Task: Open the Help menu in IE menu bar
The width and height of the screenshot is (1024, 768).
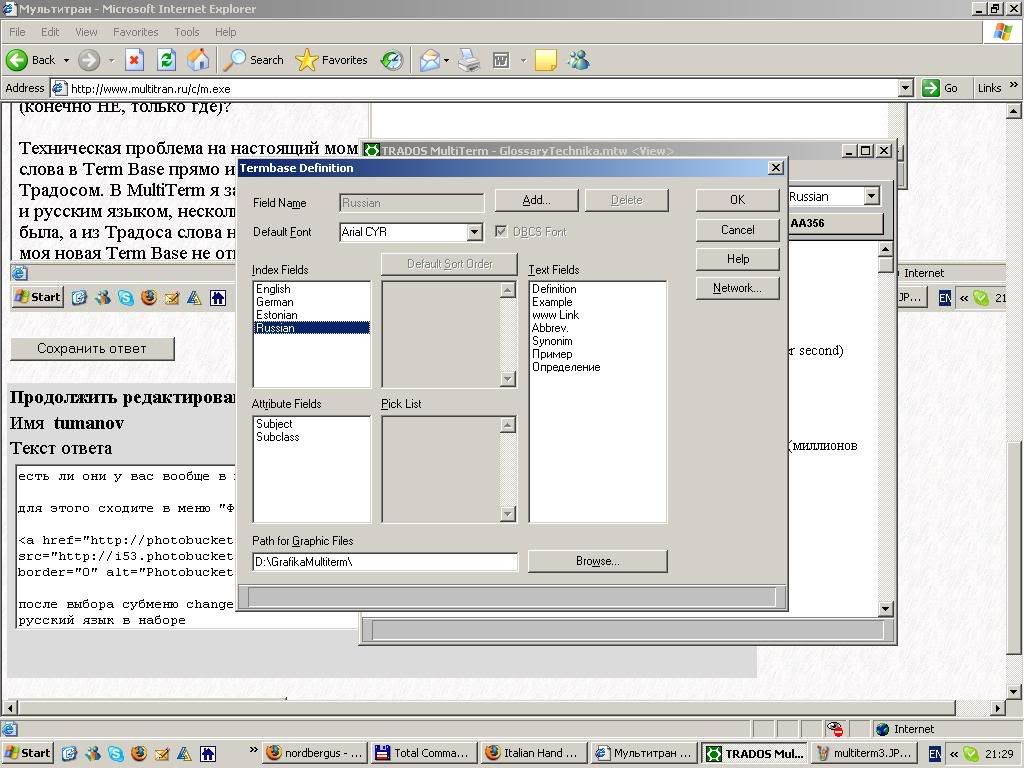Action: tap(225, 32)
